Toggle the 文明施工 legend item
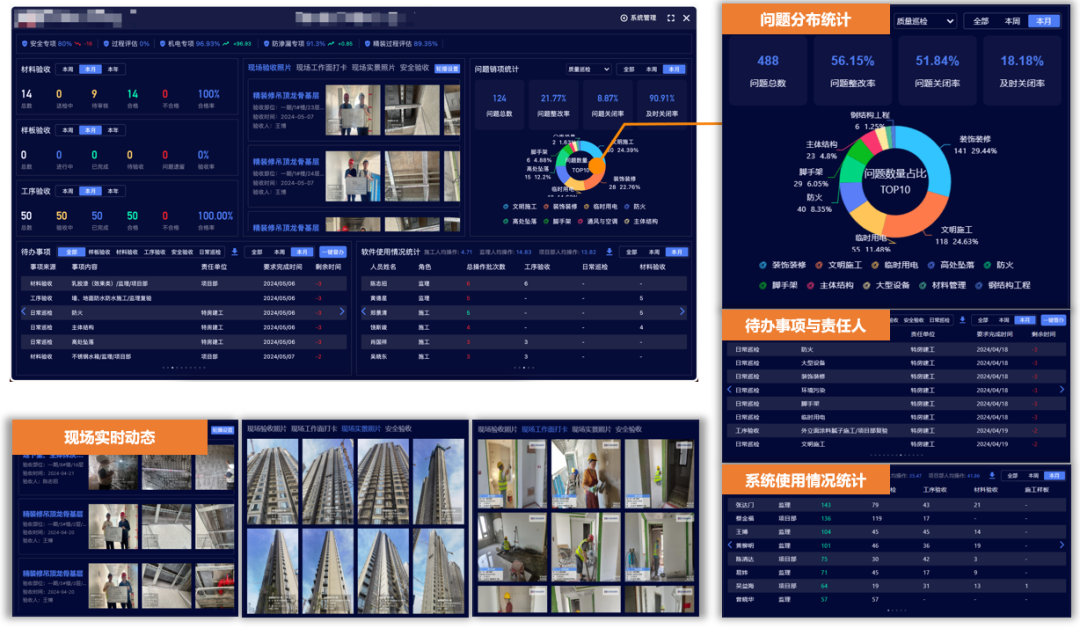1080x629 pixels. pyautogui.click(x=845, y=266)
